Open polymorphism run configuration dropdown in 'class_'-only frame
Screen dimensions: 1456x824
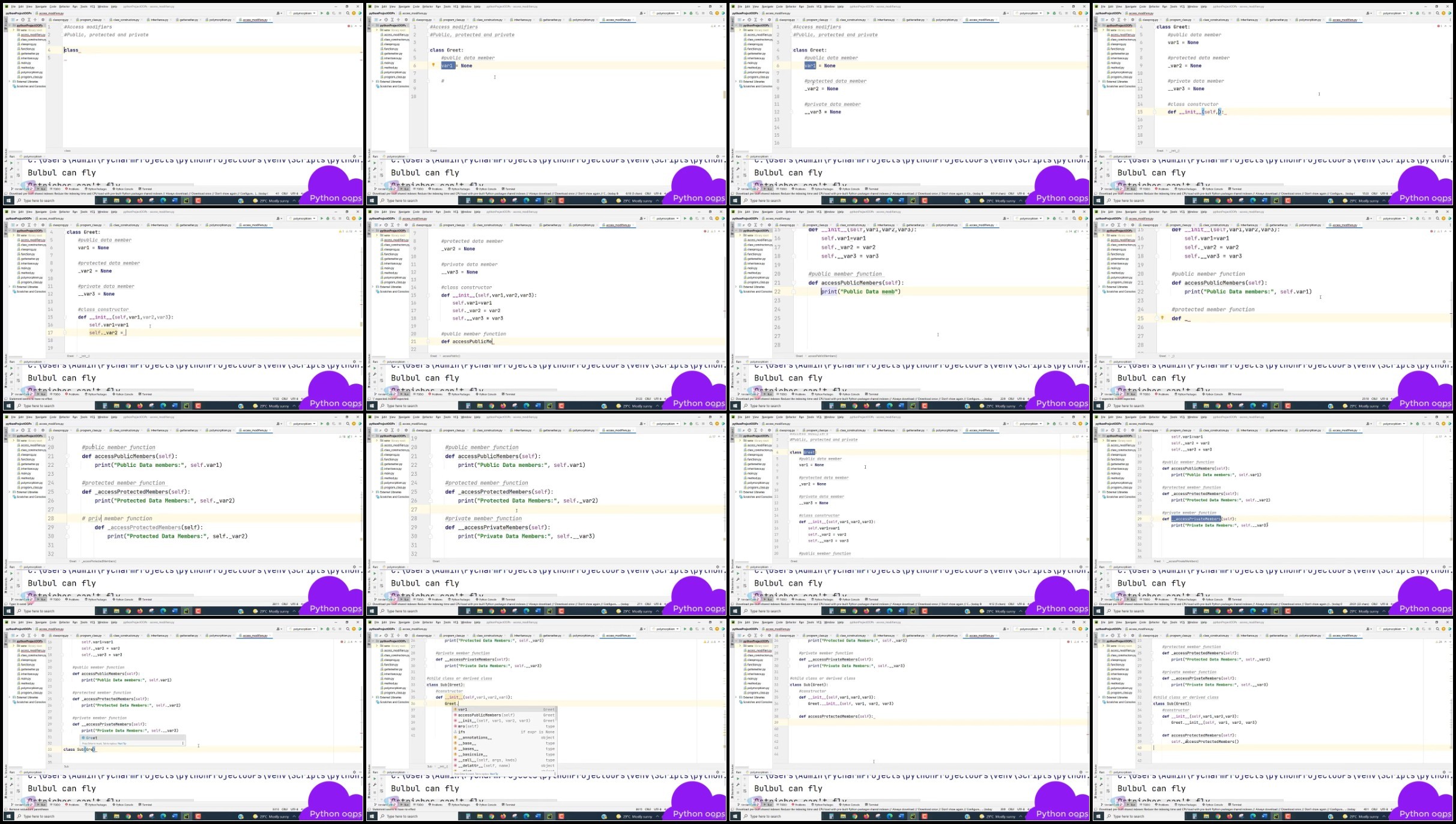coord(302,13)
